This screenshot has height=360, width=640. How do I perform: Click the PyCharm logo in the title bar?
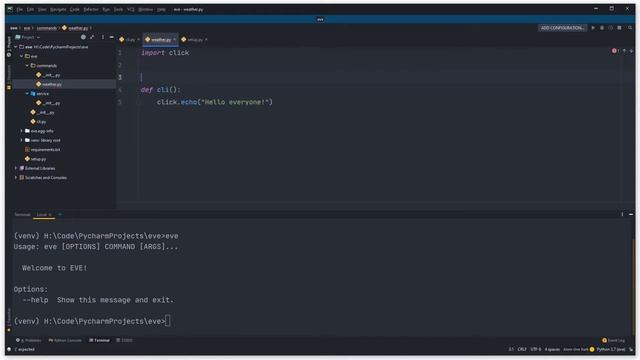click(x=10, y=9)
